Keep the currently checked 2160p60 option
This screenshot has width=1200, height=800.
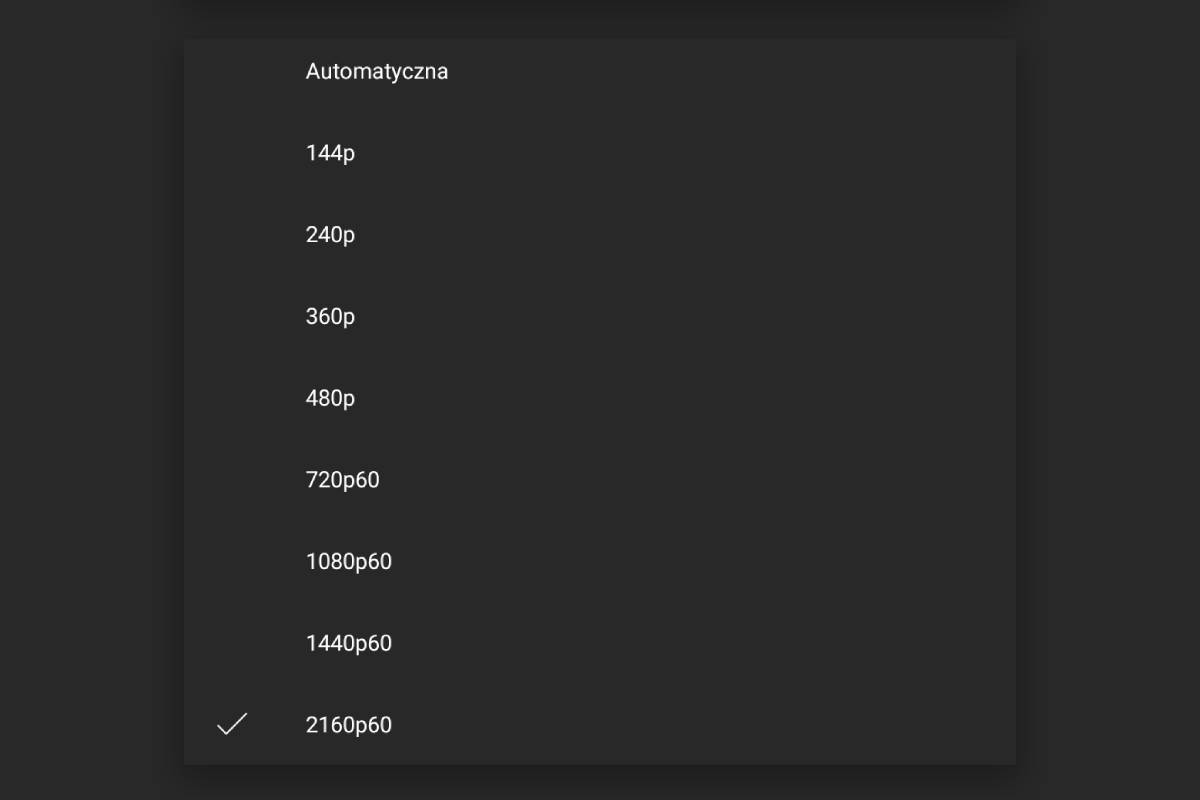[600, 725]
